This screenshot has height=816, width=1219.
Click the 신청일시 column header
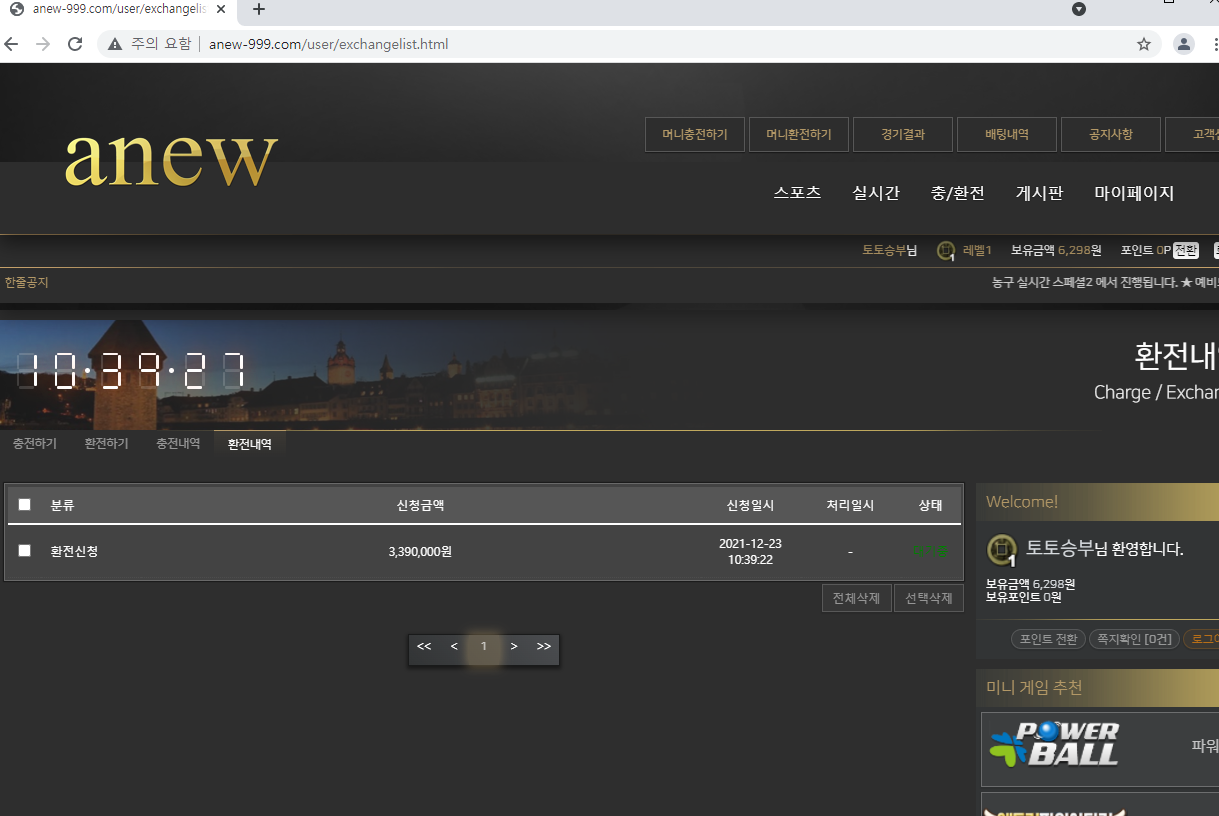pos(750,505)
